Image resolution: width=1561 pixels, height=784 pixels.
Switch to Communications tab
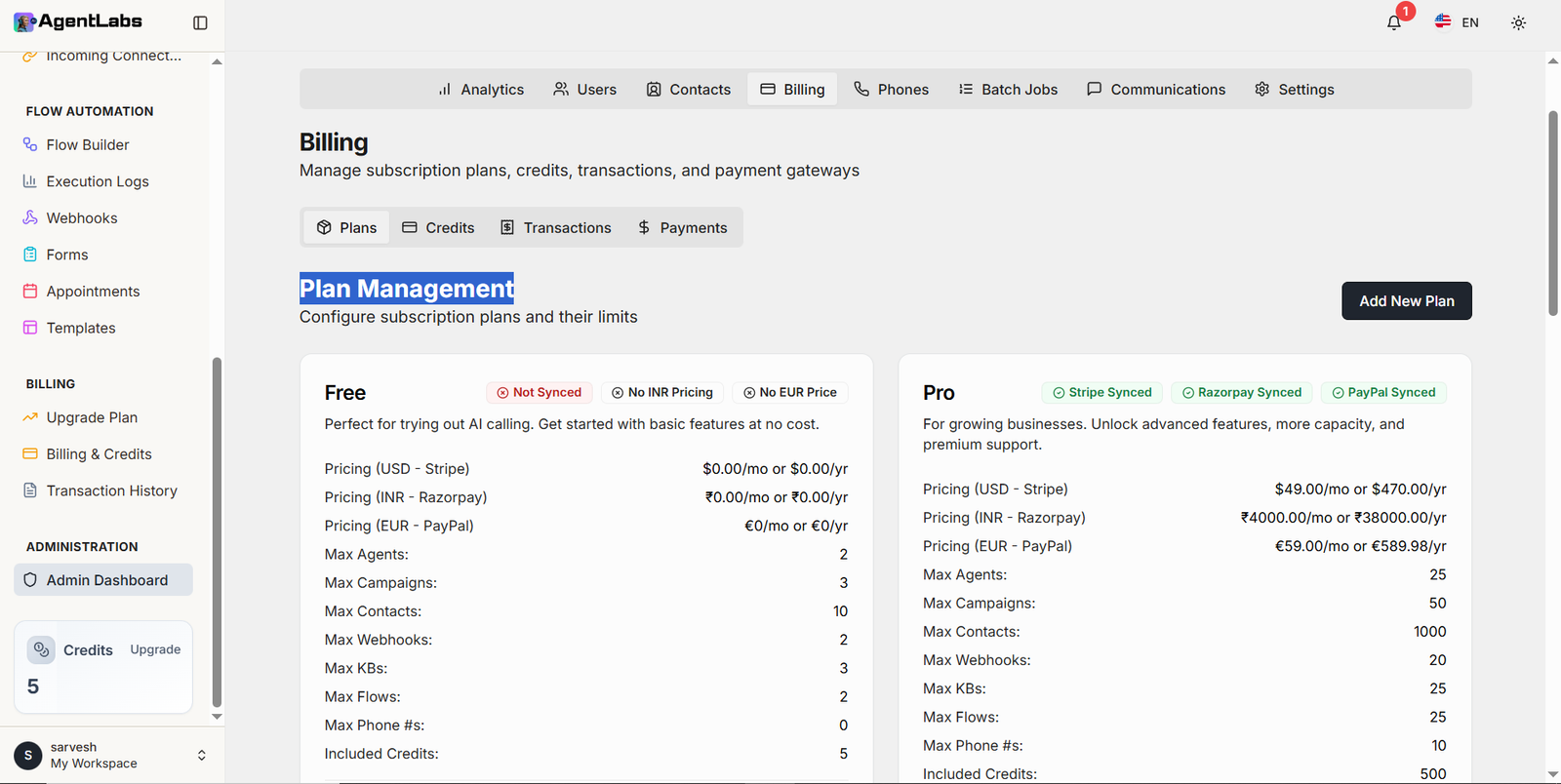coord(1156,89)
